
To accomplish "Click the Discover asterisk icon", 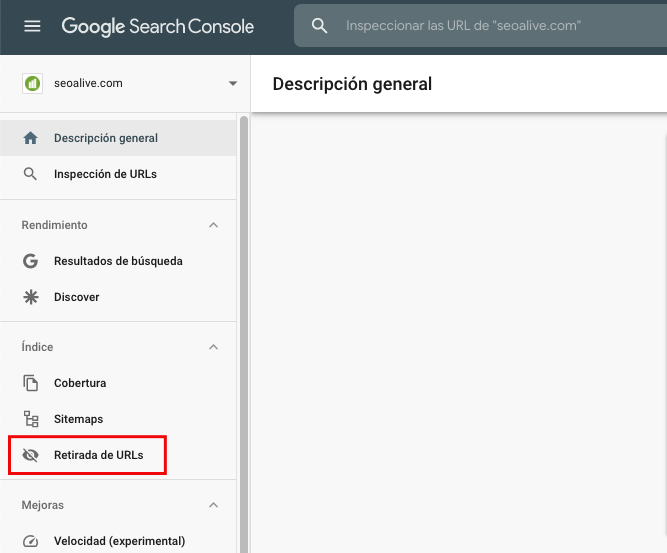I will 30,297.
